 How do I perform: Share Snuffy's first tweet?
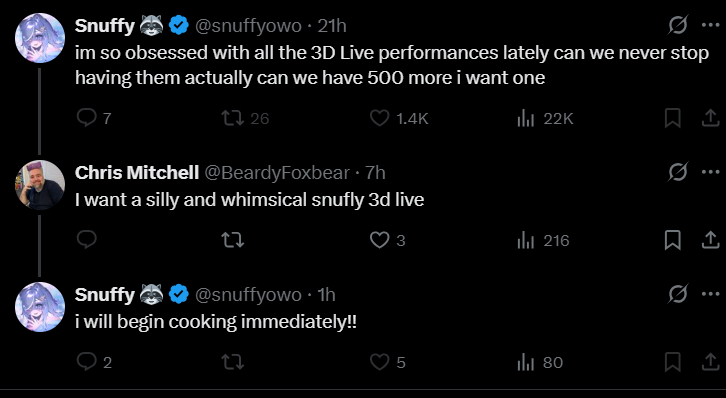(710, 118)
